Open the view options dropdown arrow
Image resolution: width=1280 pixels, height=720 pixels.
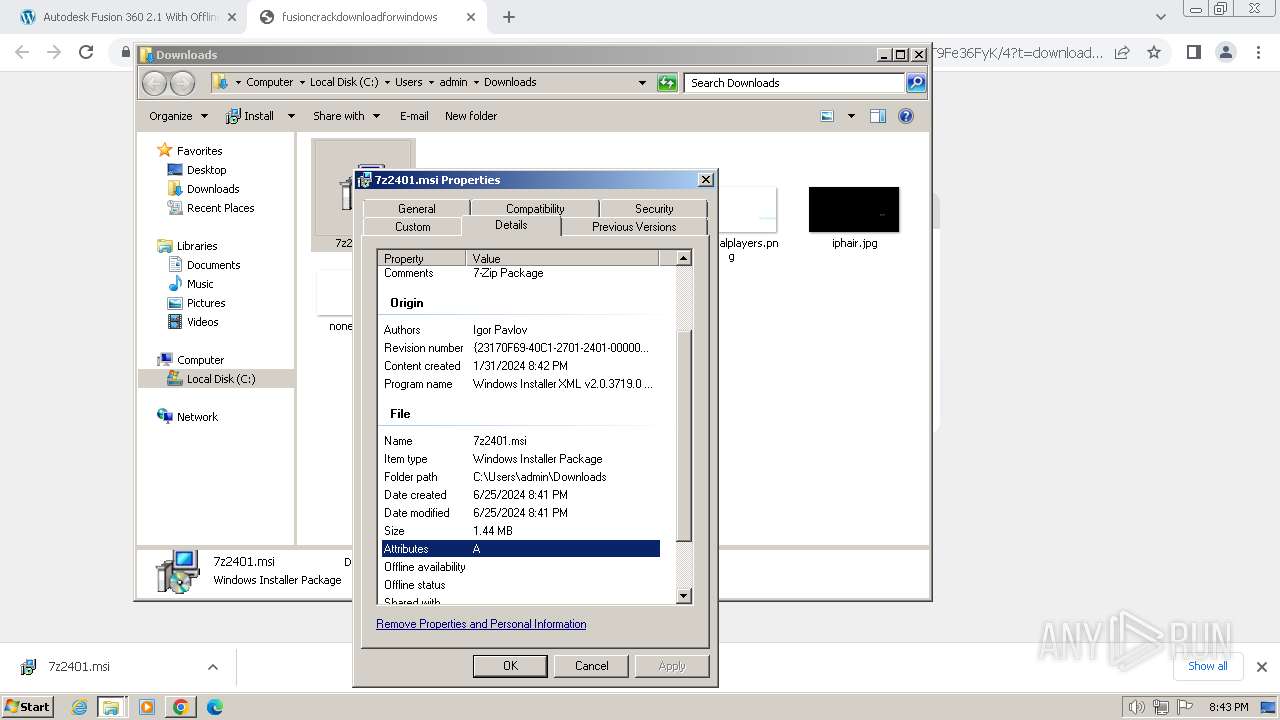point(851,116)
